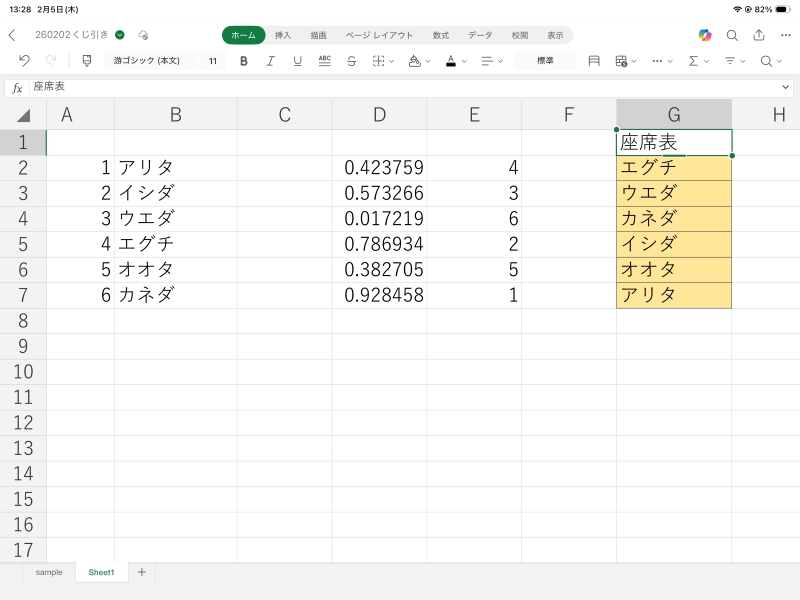Open the fill color bucket picker
Screen dimensions: 800x600
point(418,61)
